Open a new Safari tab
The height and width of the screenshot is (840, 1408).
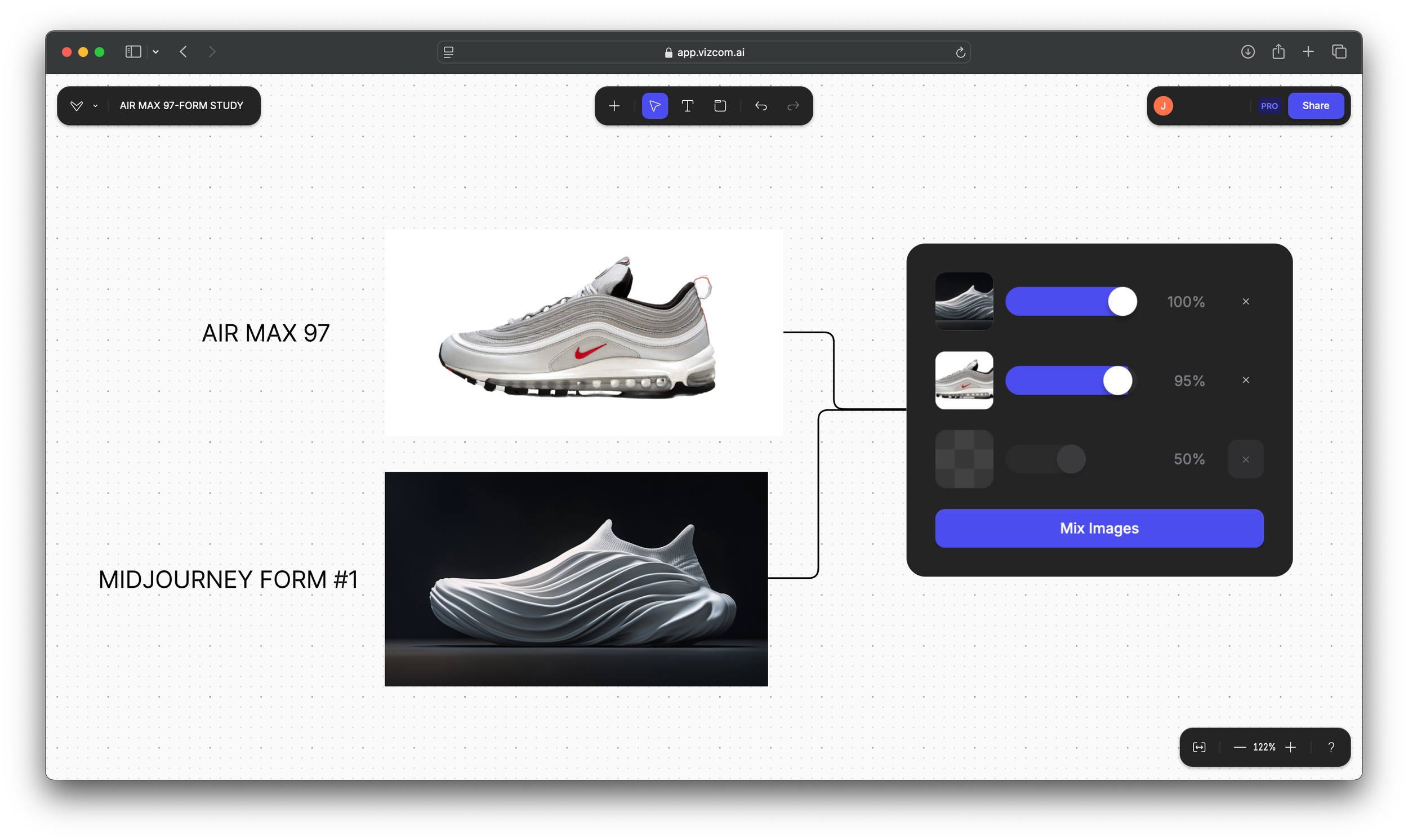coord(1308,52)
